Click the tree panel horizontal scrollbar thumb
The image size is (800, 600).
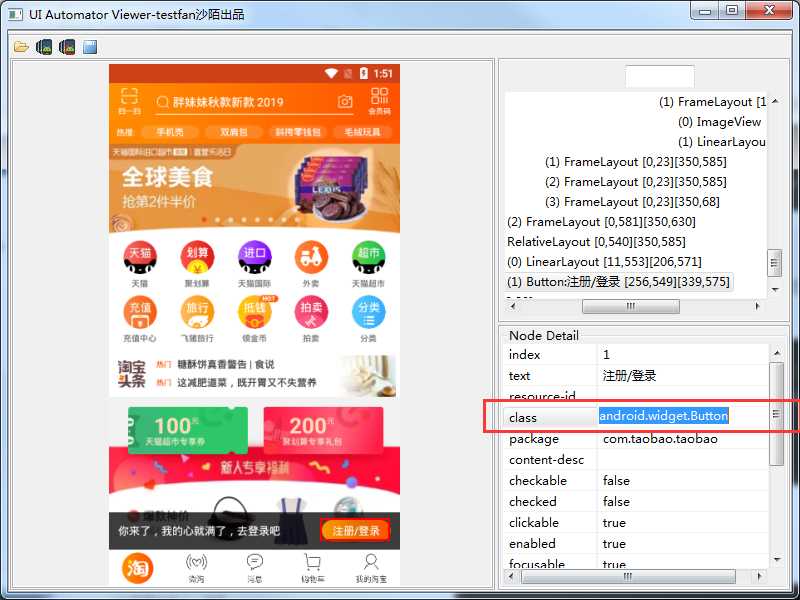tap(631, 306)
